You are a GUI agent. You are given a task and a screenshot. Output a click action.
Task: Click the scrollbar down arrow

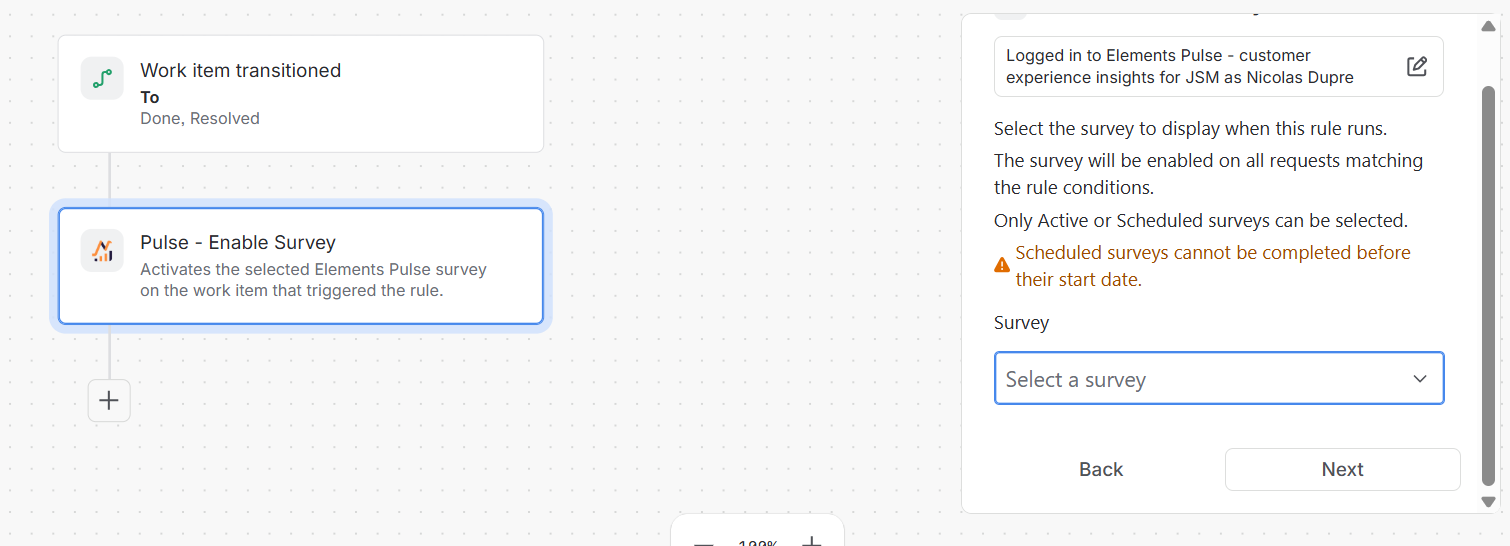pos(1488,502)
